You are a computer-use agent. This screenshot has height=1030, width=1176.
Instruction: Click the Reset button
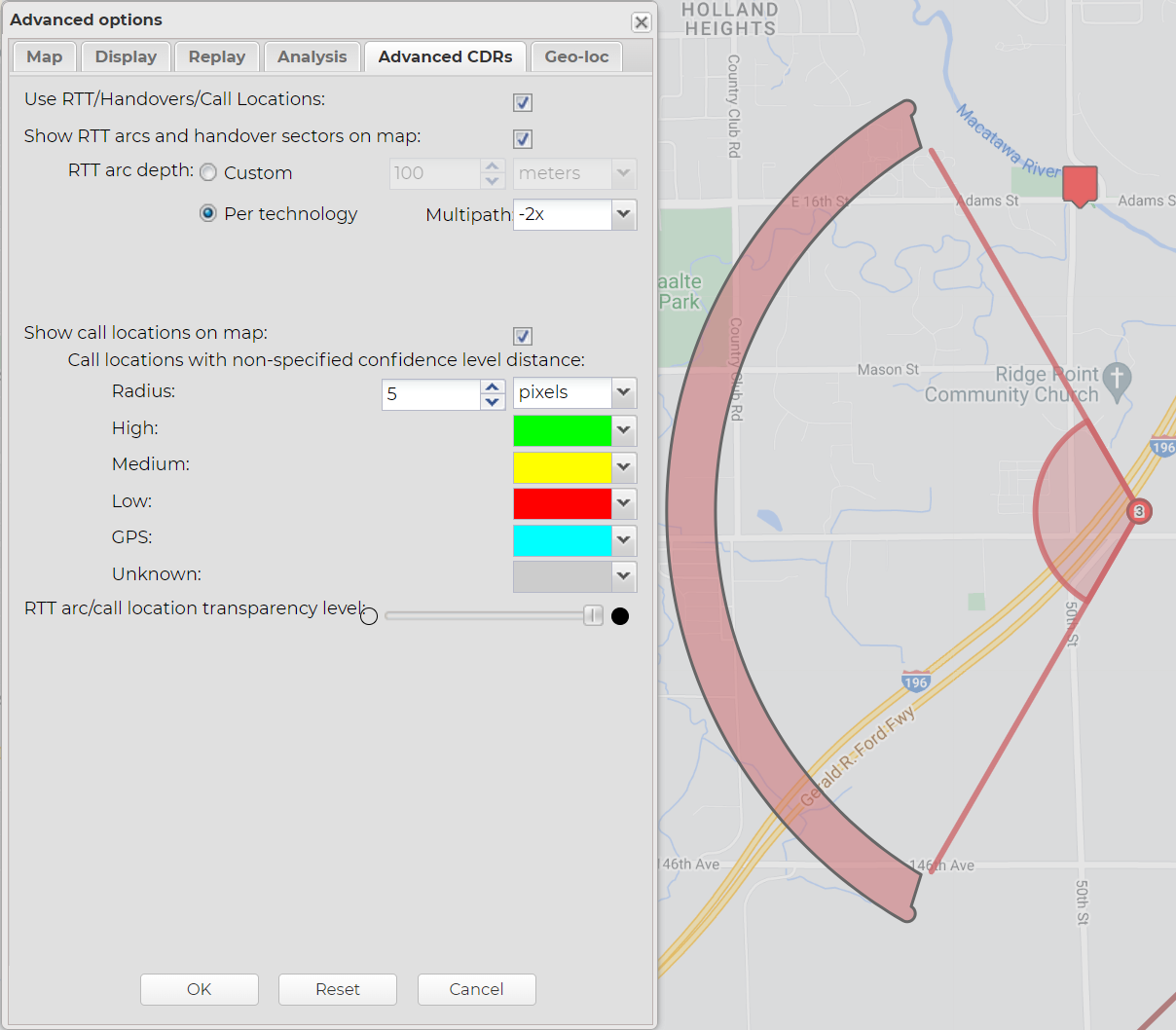click(x=337, y=989)
